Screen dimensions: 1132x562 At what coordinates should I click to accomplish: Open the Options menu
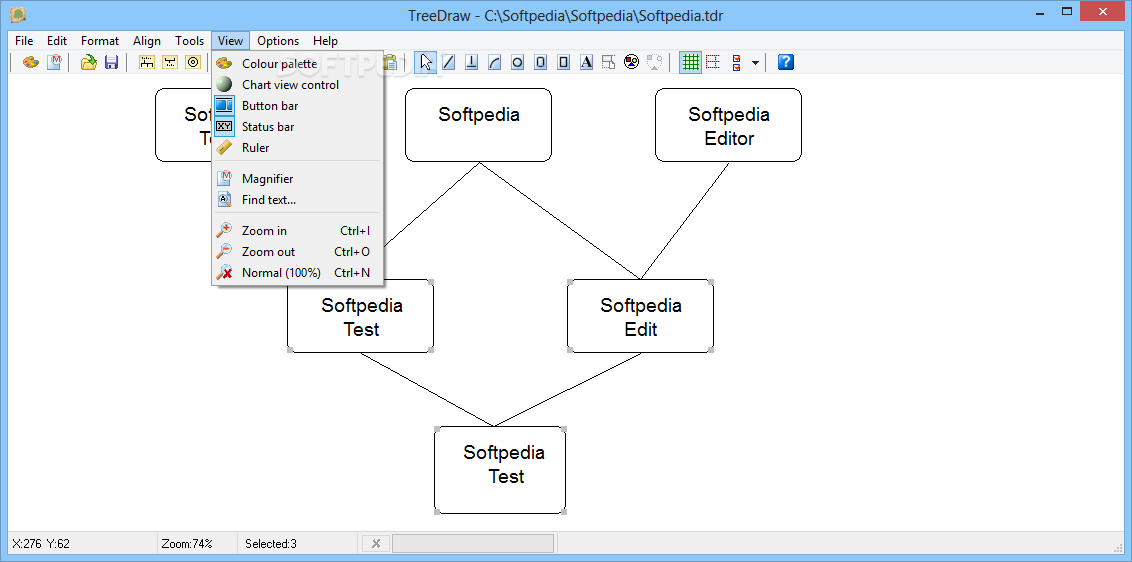pyautogui.click(x=278, y=40)
